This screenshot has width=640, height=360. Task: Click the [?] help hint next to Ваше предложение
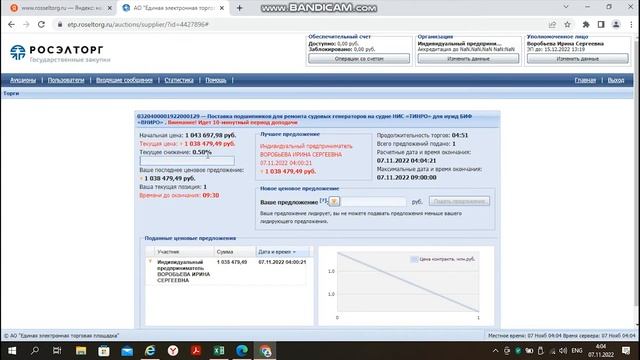pyautogui.click(x=323, y=200)
